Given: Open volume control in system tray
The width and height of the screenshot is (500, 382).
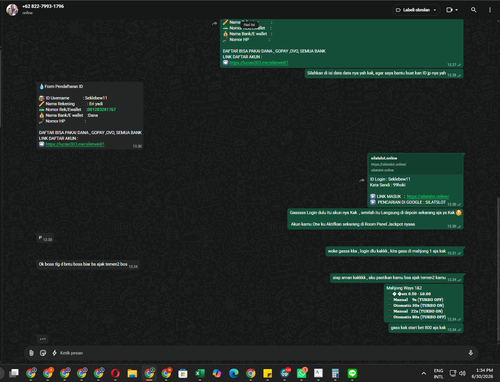Looking at the screenshot, I should [x=462, y=373].
